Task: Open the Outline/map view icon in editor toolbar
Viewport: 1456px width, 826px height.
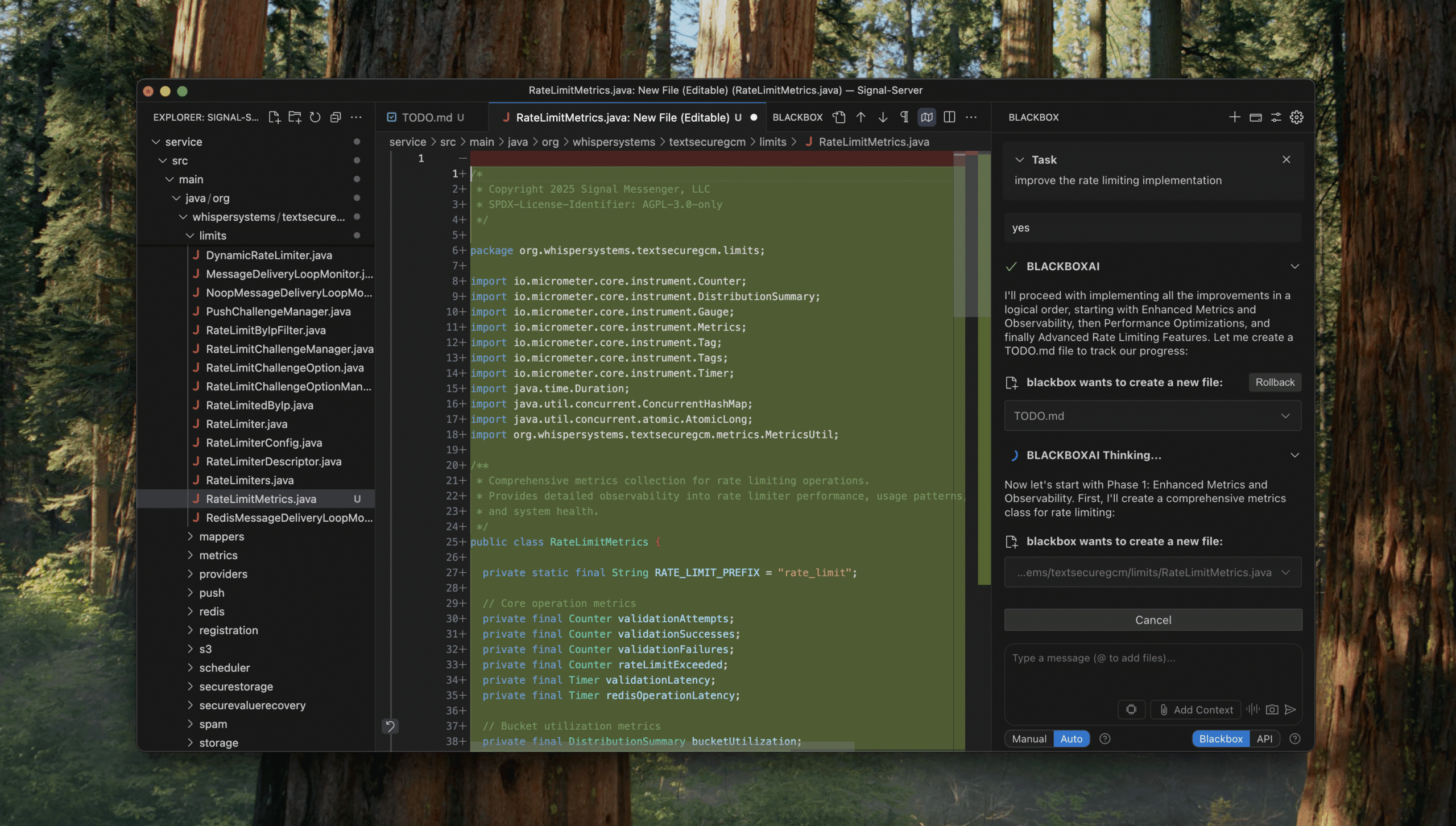Action: 927,117
